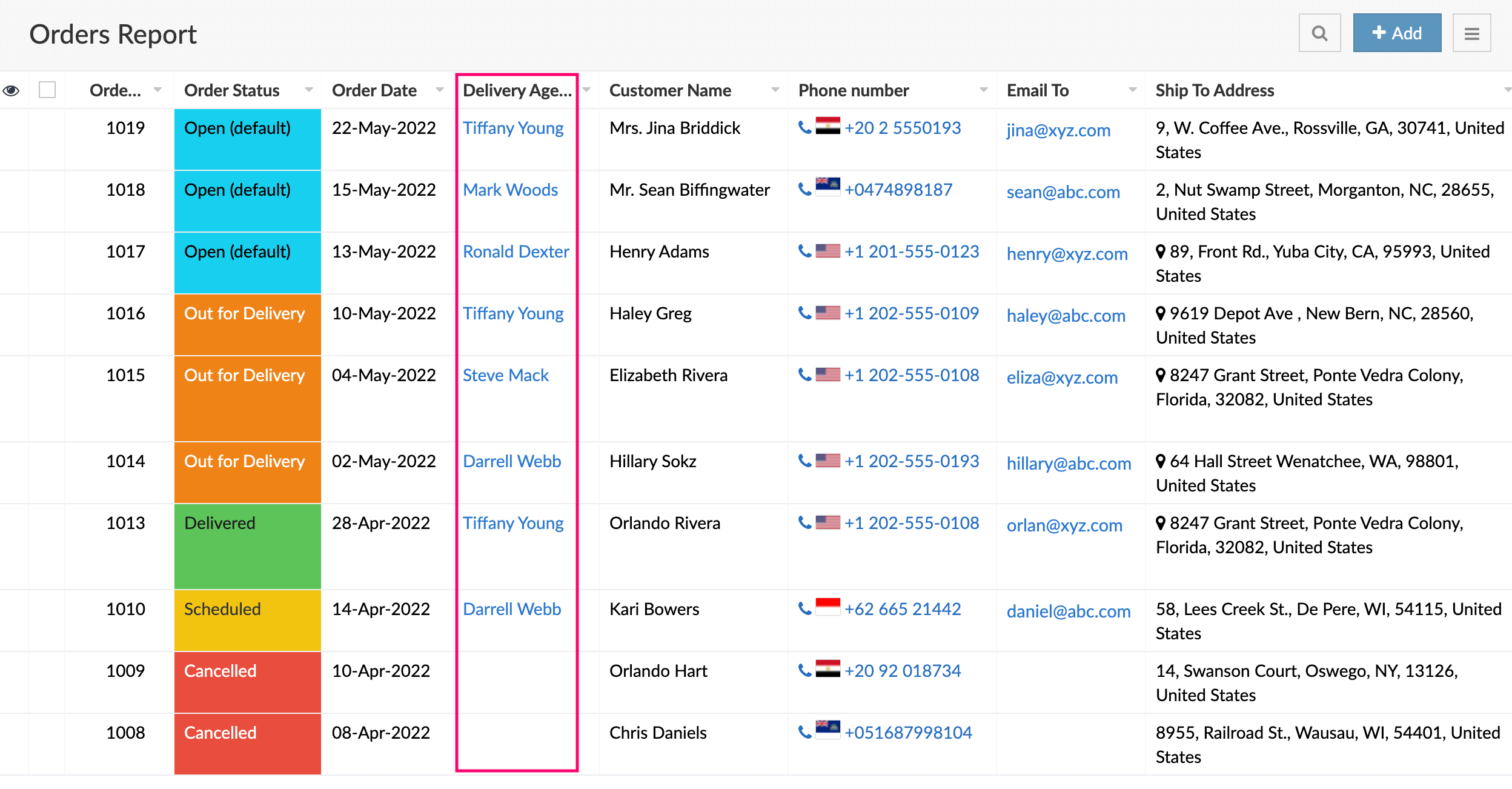
Task: Click the green Delivered status cell
Action: [x=247, y=545]
